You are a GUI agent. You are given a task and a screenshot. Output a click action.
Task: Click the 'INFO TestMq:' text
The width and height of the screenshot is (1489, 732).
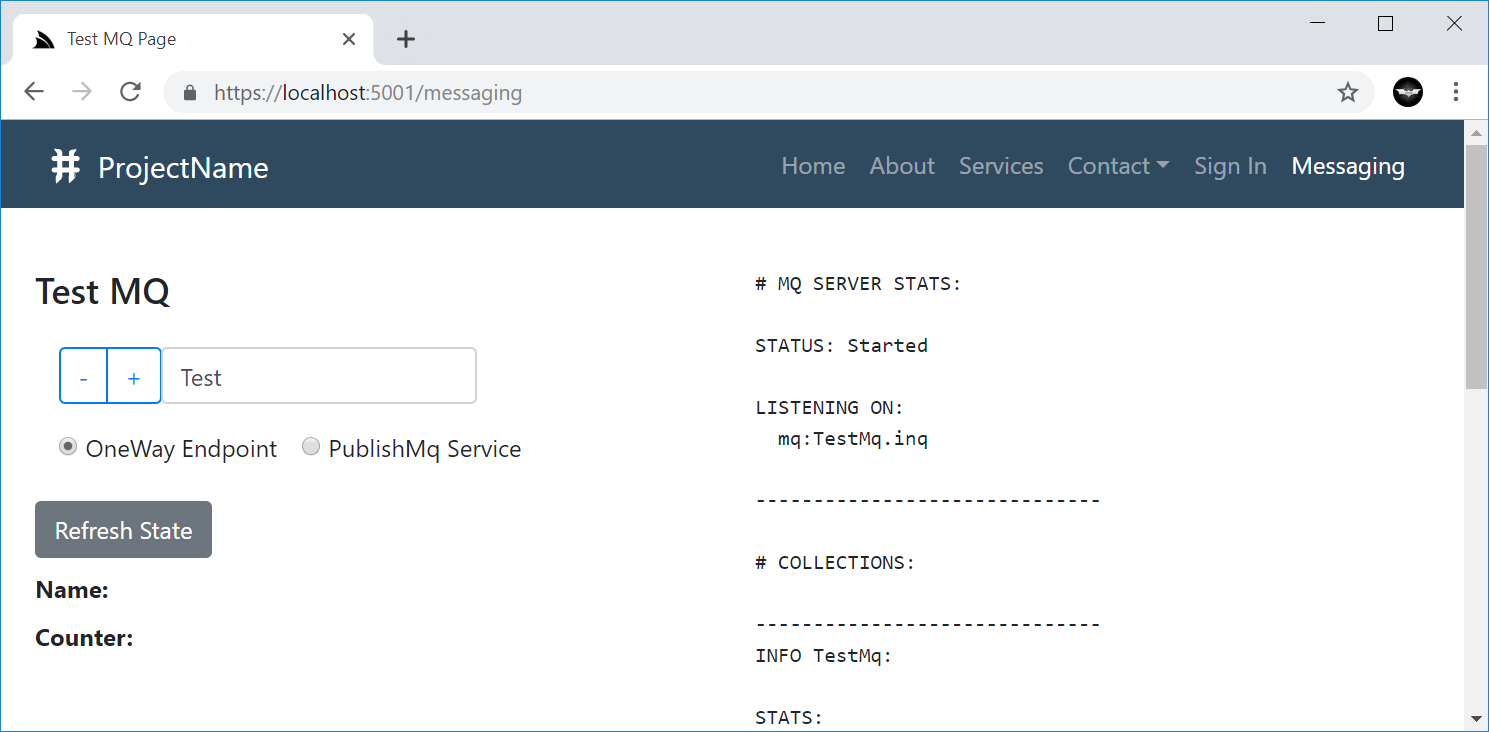[823, 655]
